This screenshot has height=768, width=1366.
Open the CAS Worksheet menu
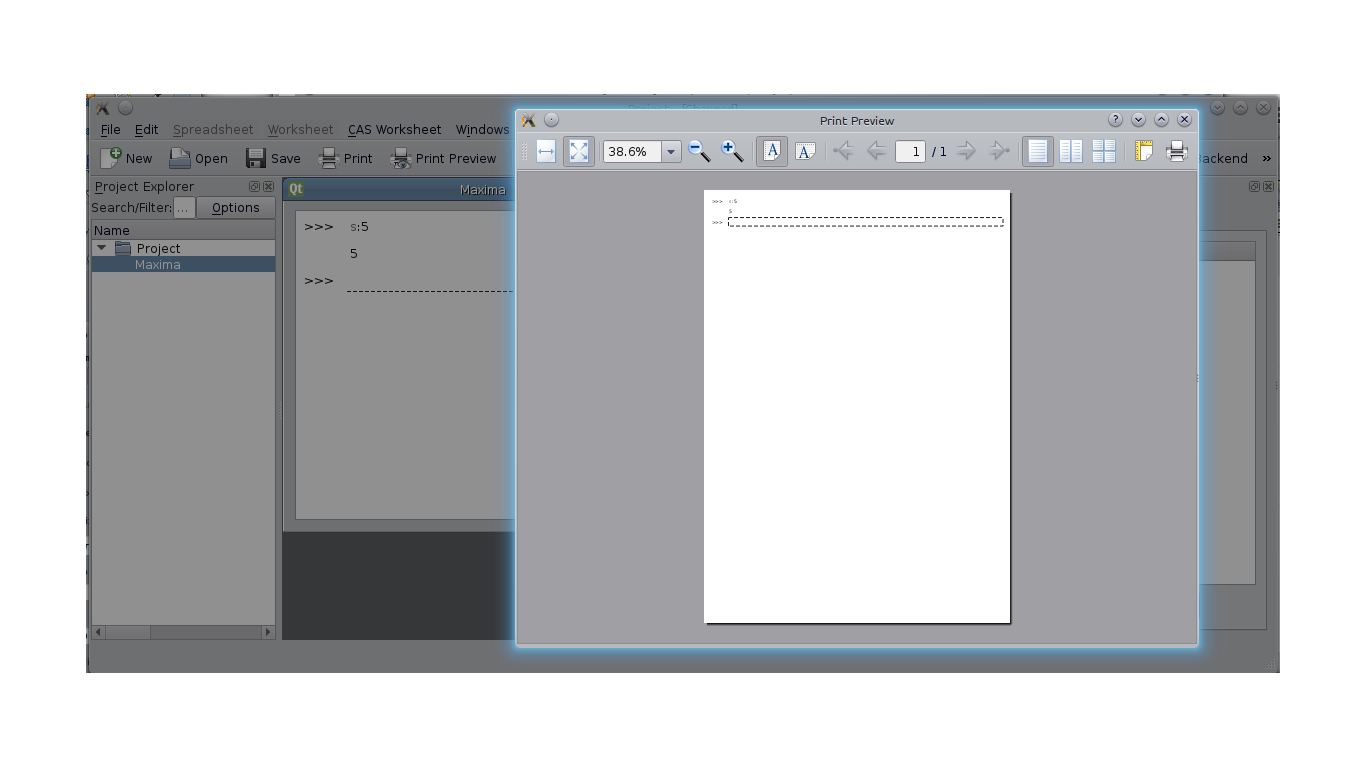[394, 129]
